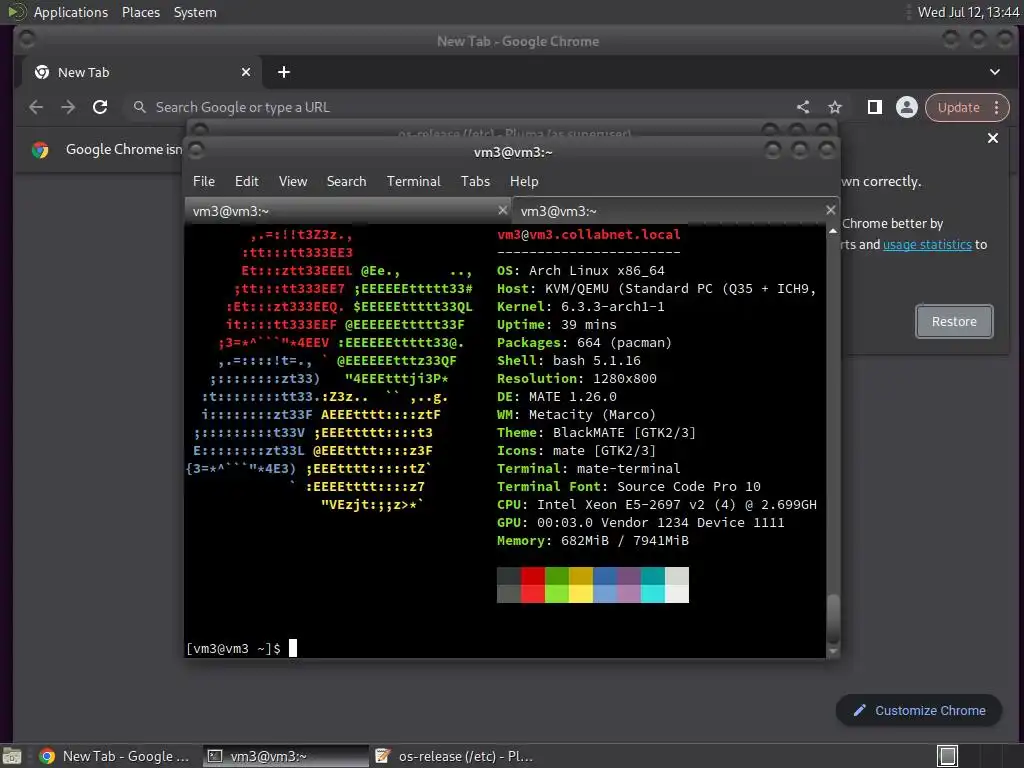Focus the Chrome address bar

(x=457, y=107)
